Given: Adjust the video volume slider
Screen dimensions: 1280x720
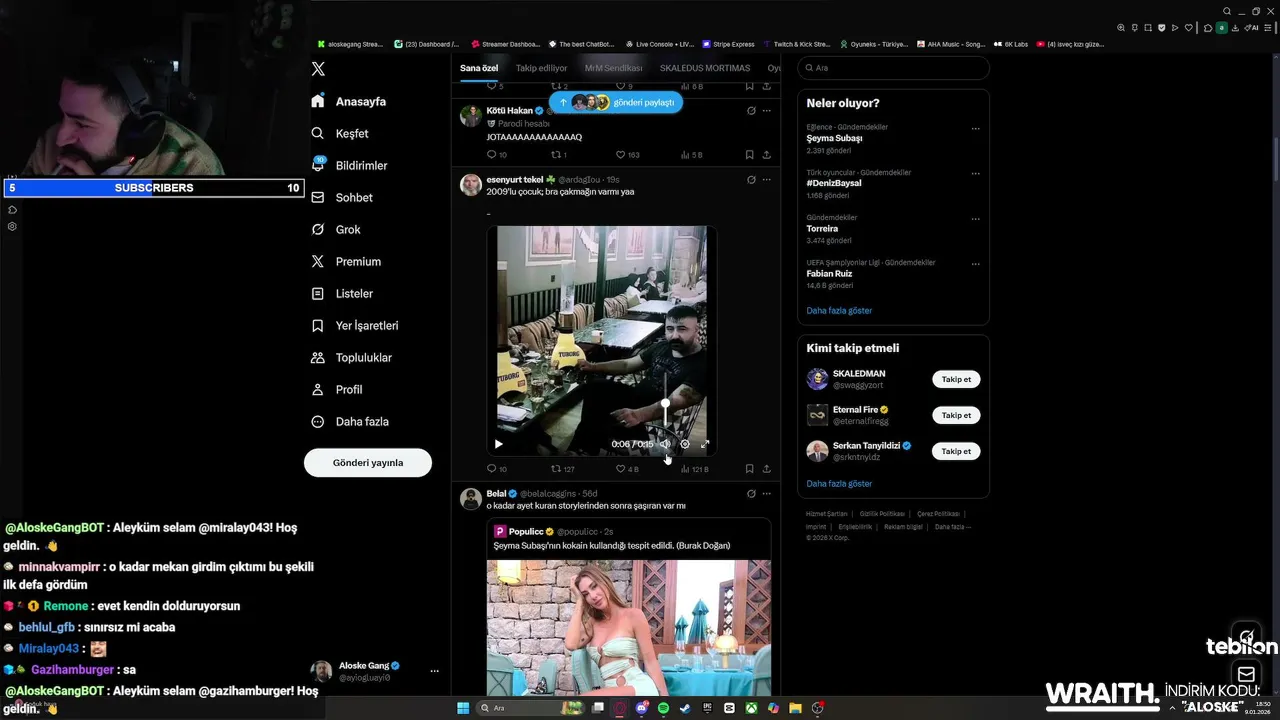Looking at the screenshot, I should (665, 403).
